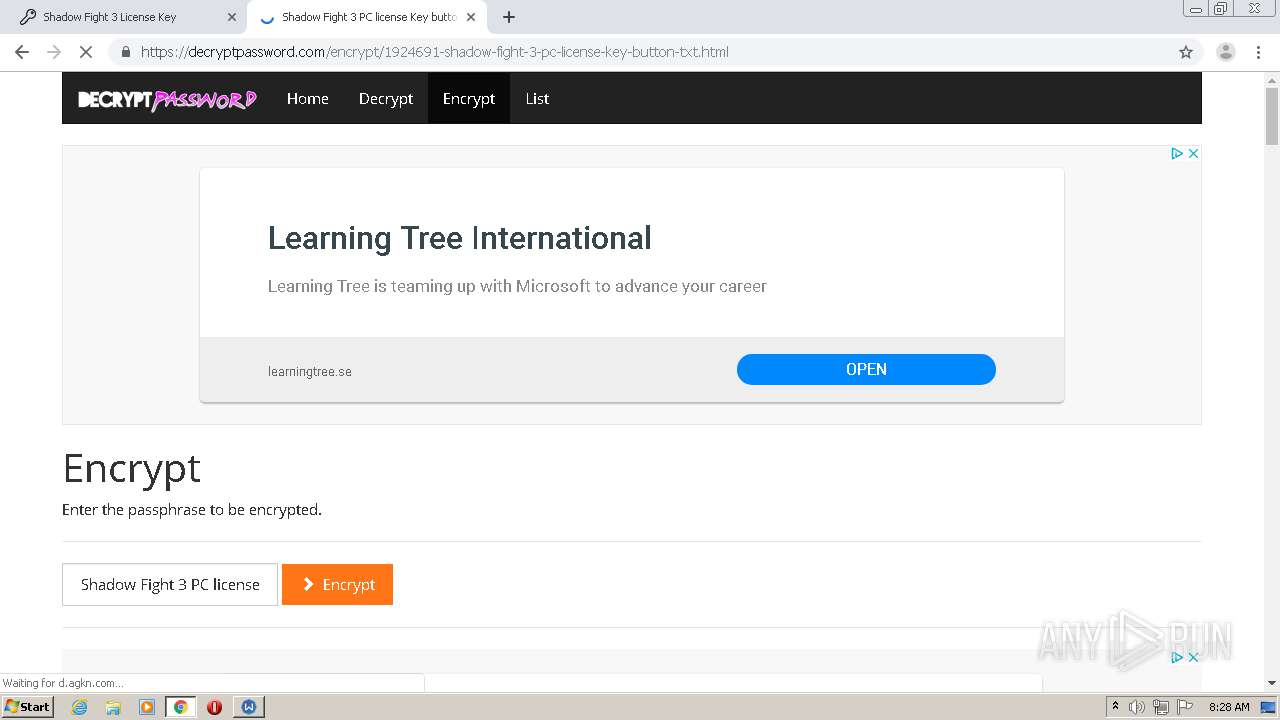The image size is (1280, 720).
Task: Click the "Waiting for d.agkn.com..." status text
Action: click(63, 683)
